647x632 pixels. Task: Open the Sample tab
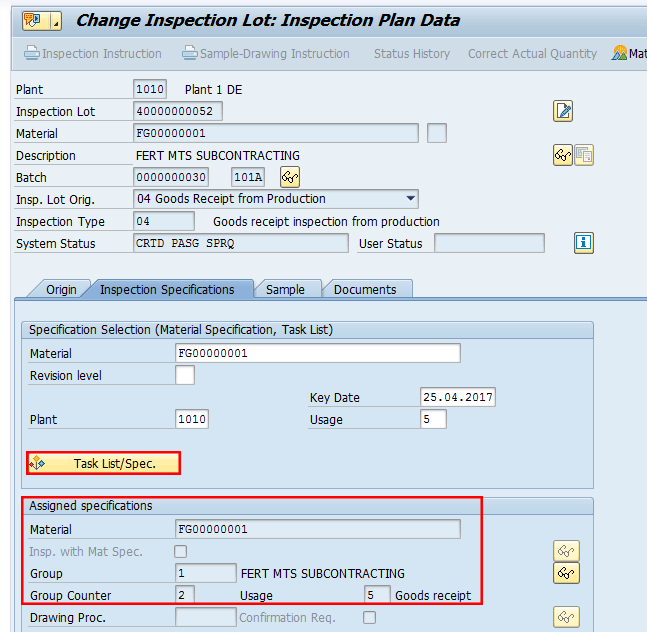[285, 289]
